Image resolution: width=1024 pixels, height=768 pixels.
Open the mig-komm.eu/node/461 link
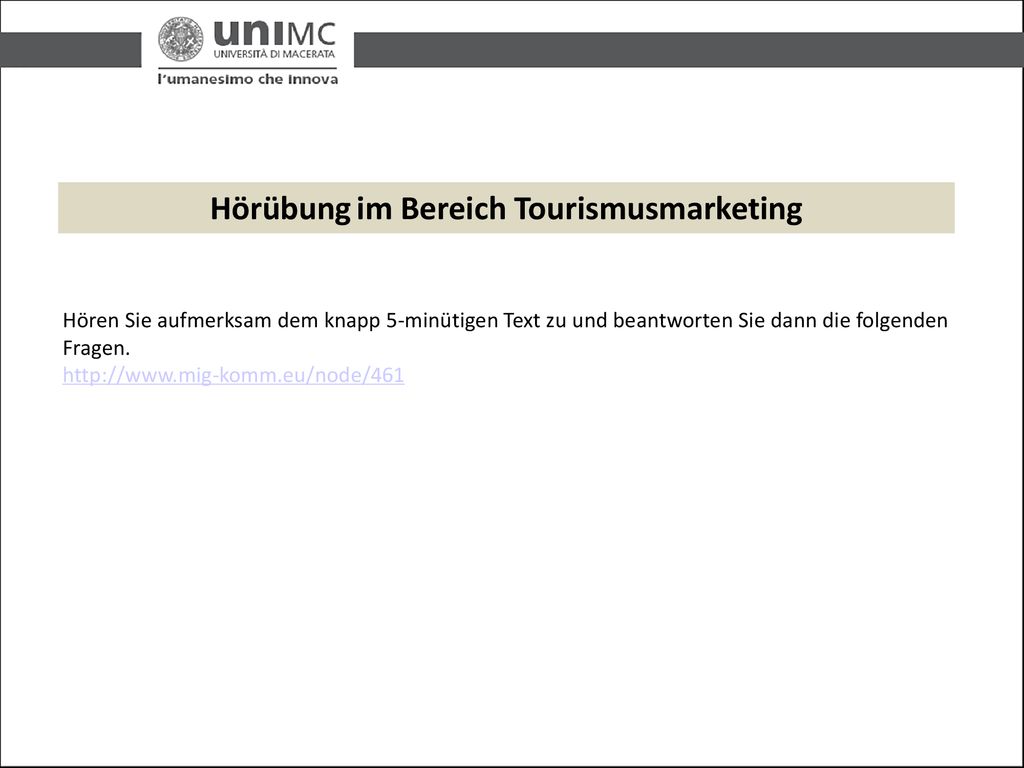pos(233,375)
